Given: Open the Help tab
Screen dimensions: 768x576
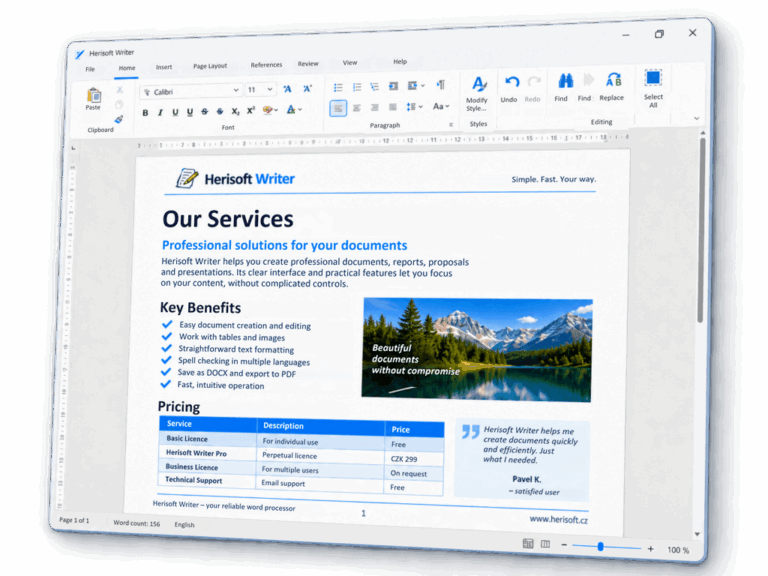Looking at the screenshot, I should 400,62.
